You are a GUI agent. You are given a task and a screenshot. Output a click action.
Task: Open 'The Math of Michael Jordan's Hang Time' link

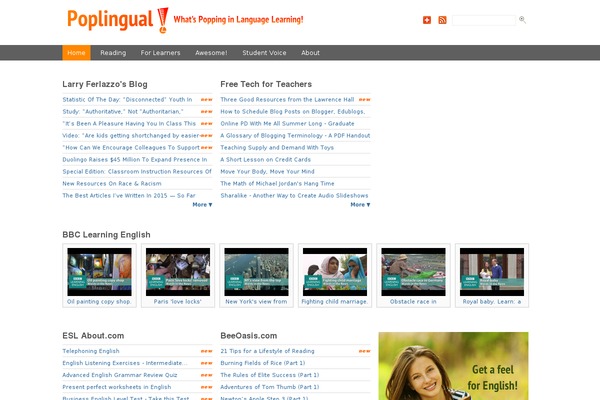point(277,183)
